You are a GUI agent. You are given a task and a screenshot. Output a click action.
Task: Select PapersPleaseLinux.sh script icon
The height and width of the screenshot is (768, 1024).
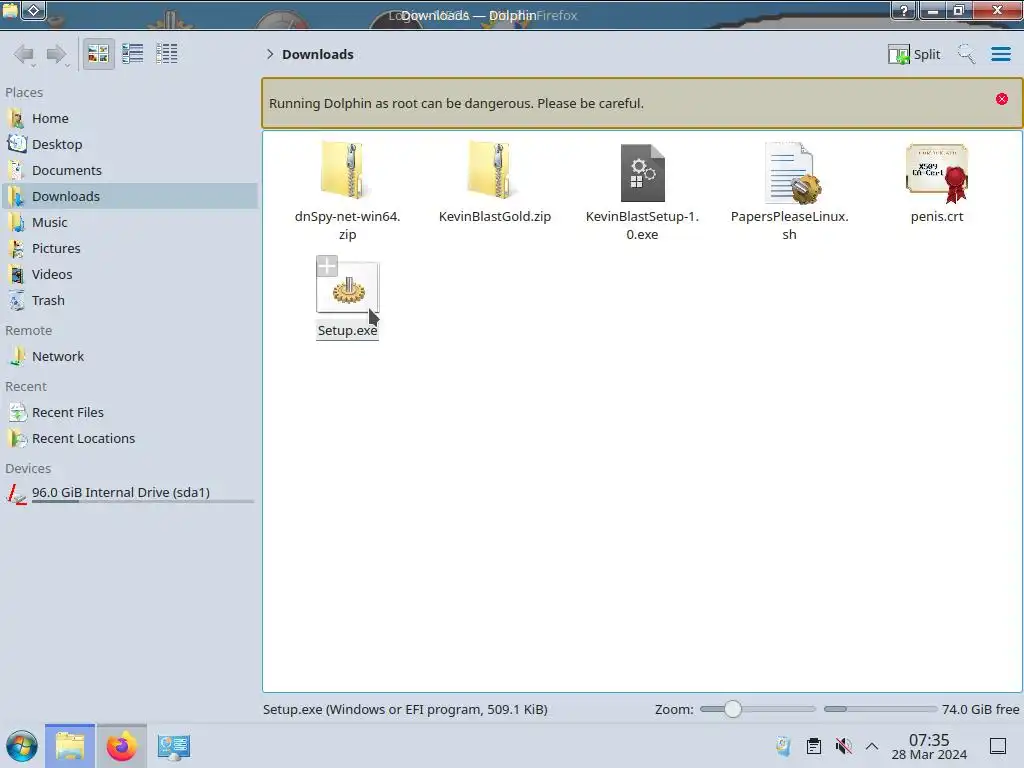click(x=792, y=172)
